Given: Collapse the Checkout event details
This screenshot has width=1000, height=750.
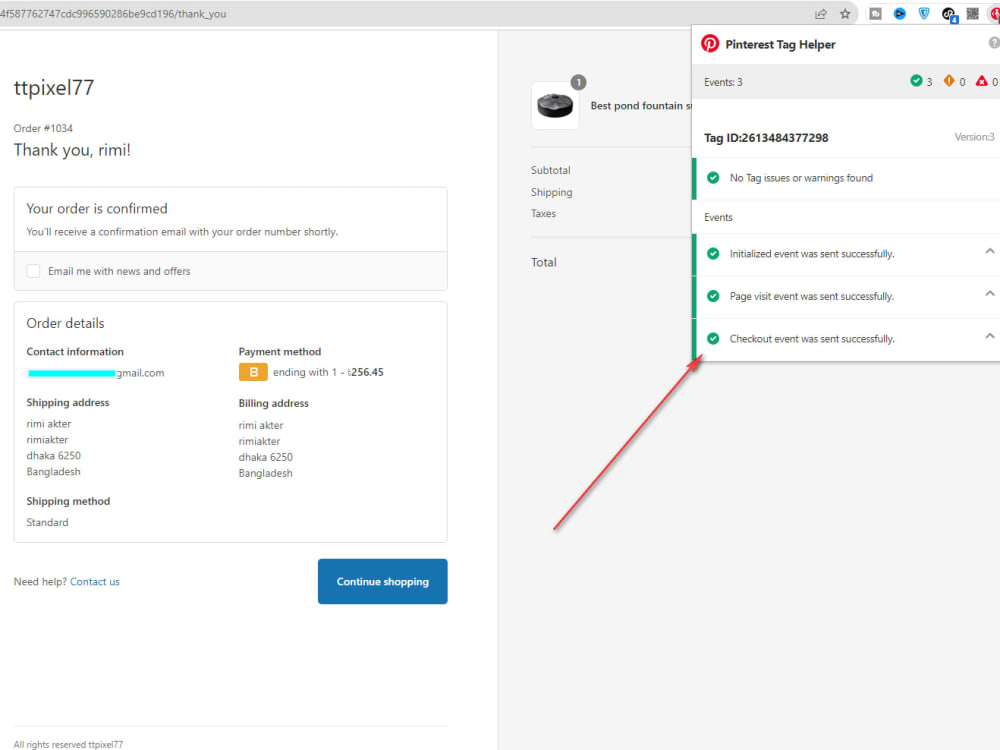Looking at the screenshot, I should (990, 337).
